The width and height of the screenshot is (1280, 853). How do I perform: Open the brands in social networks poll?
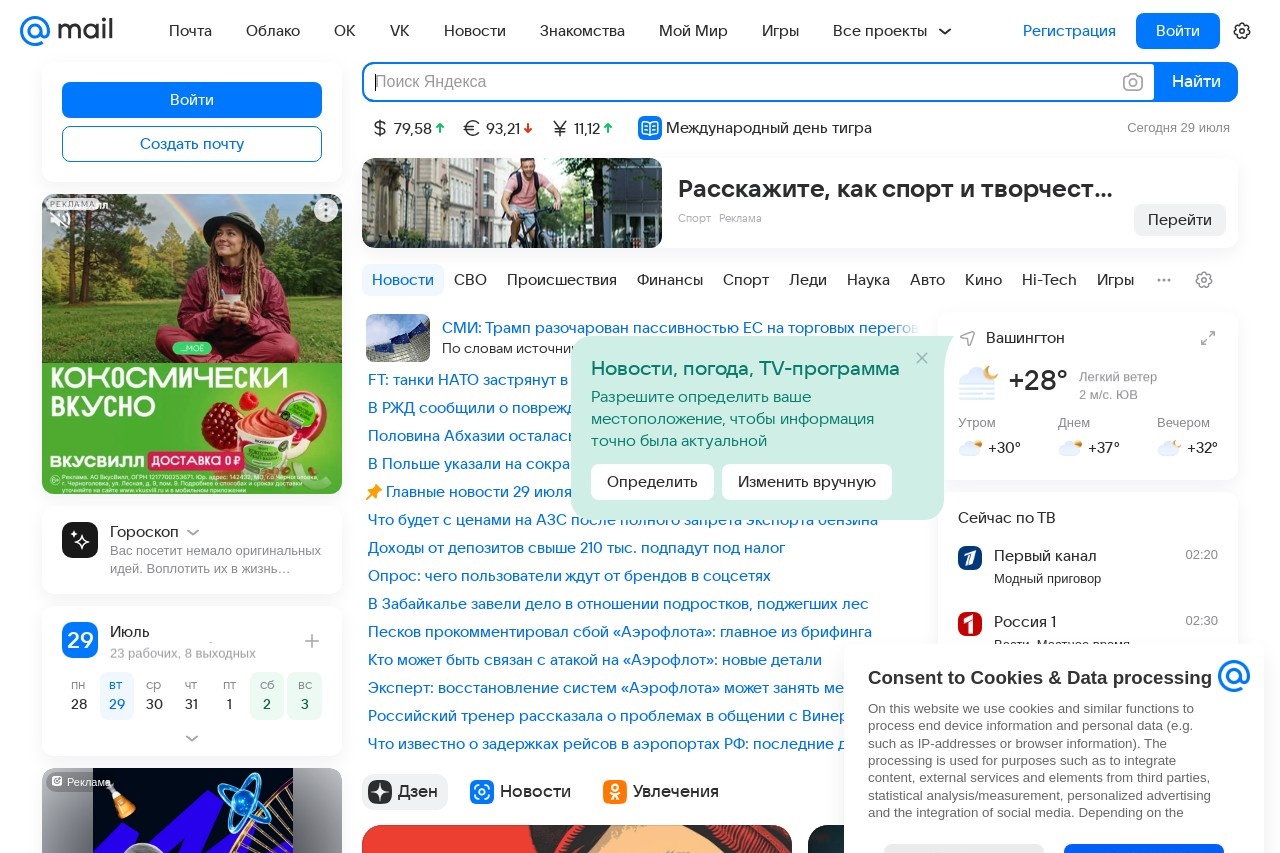point(569,576)
